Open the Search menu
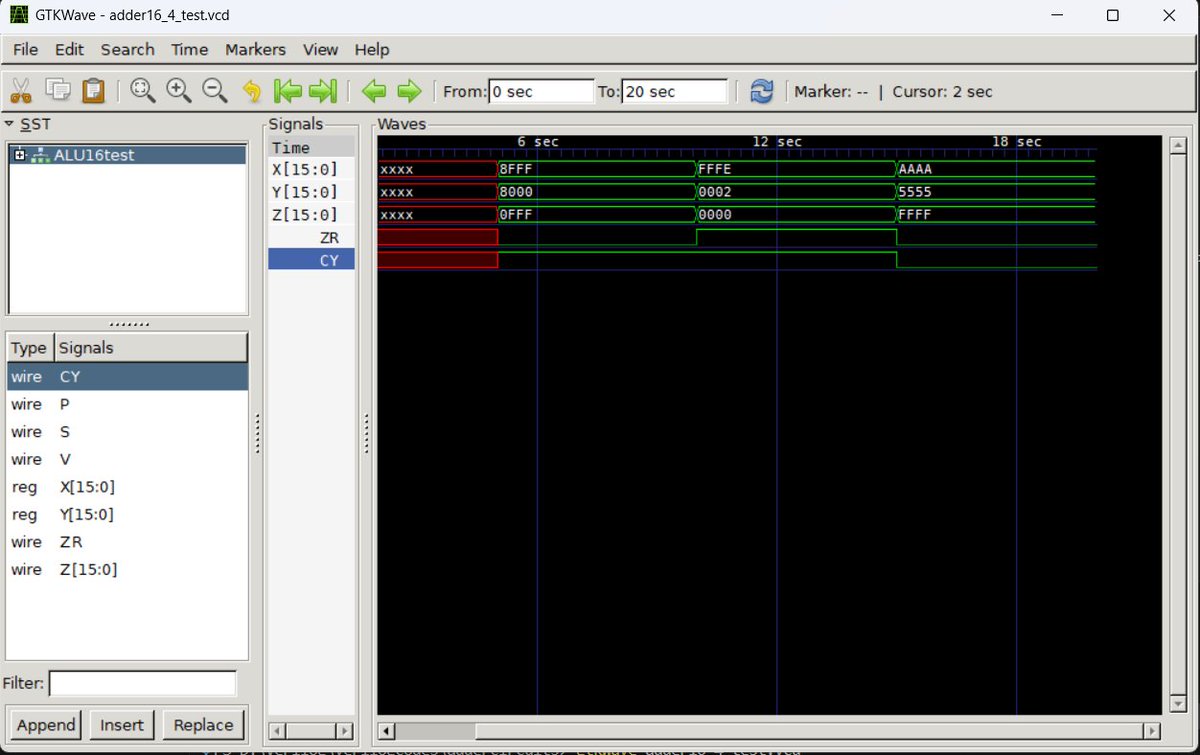Image resolution: width=1200 pixels, height=755 pixels. [x=127, y=49]
